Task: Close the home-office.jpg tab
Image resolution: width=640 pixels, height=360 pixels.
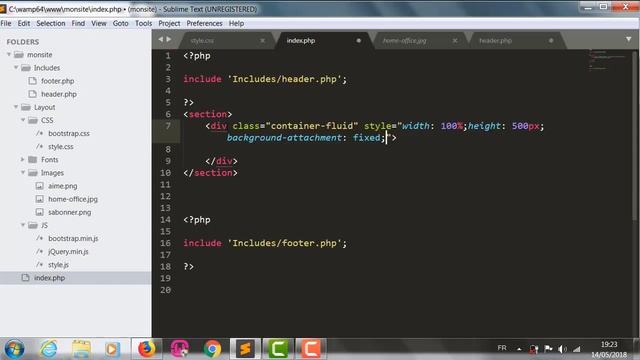Action: click(455, 40)
